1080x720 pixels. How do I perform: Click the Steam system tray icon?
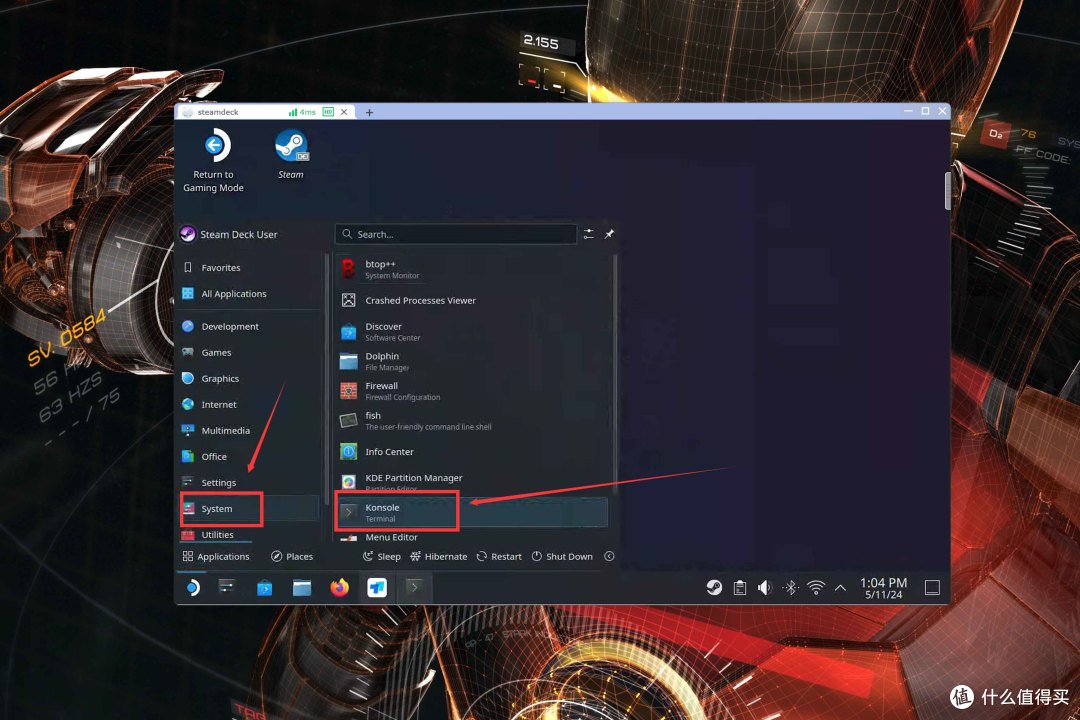pyautogui.click(x=714, y=588)
